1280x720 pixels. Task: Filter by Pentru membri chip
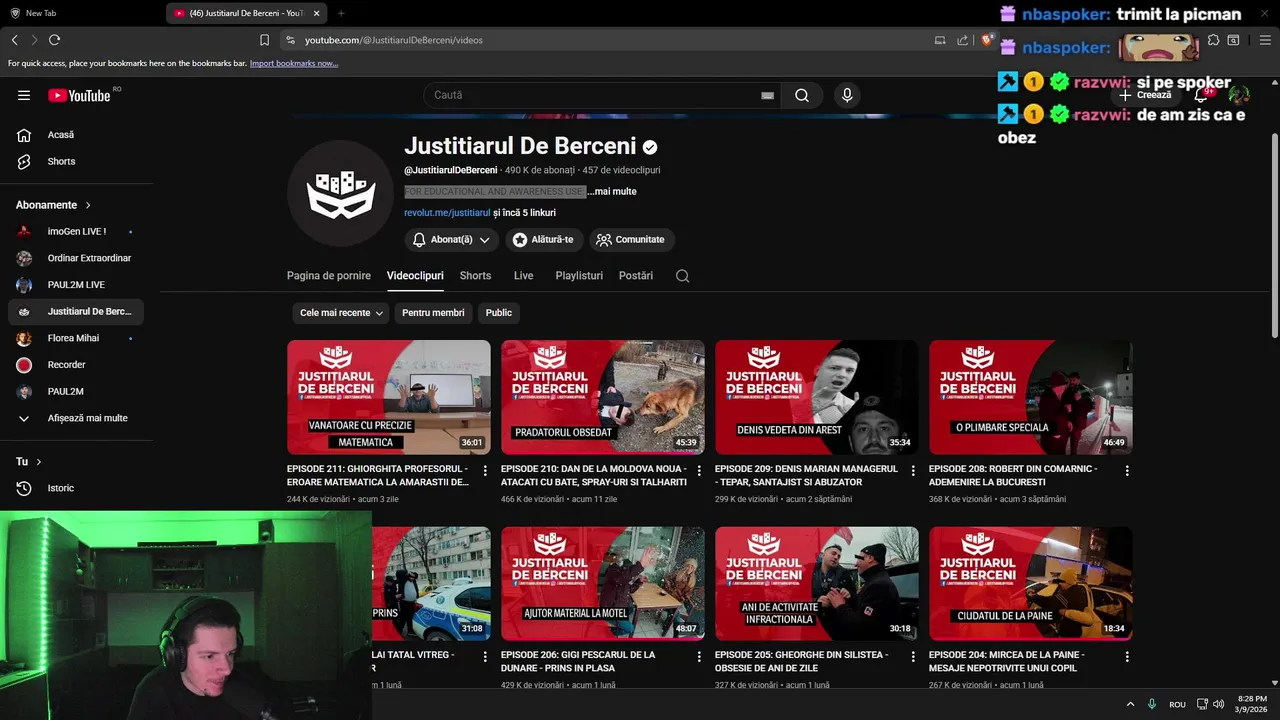(x=433, y=313)
